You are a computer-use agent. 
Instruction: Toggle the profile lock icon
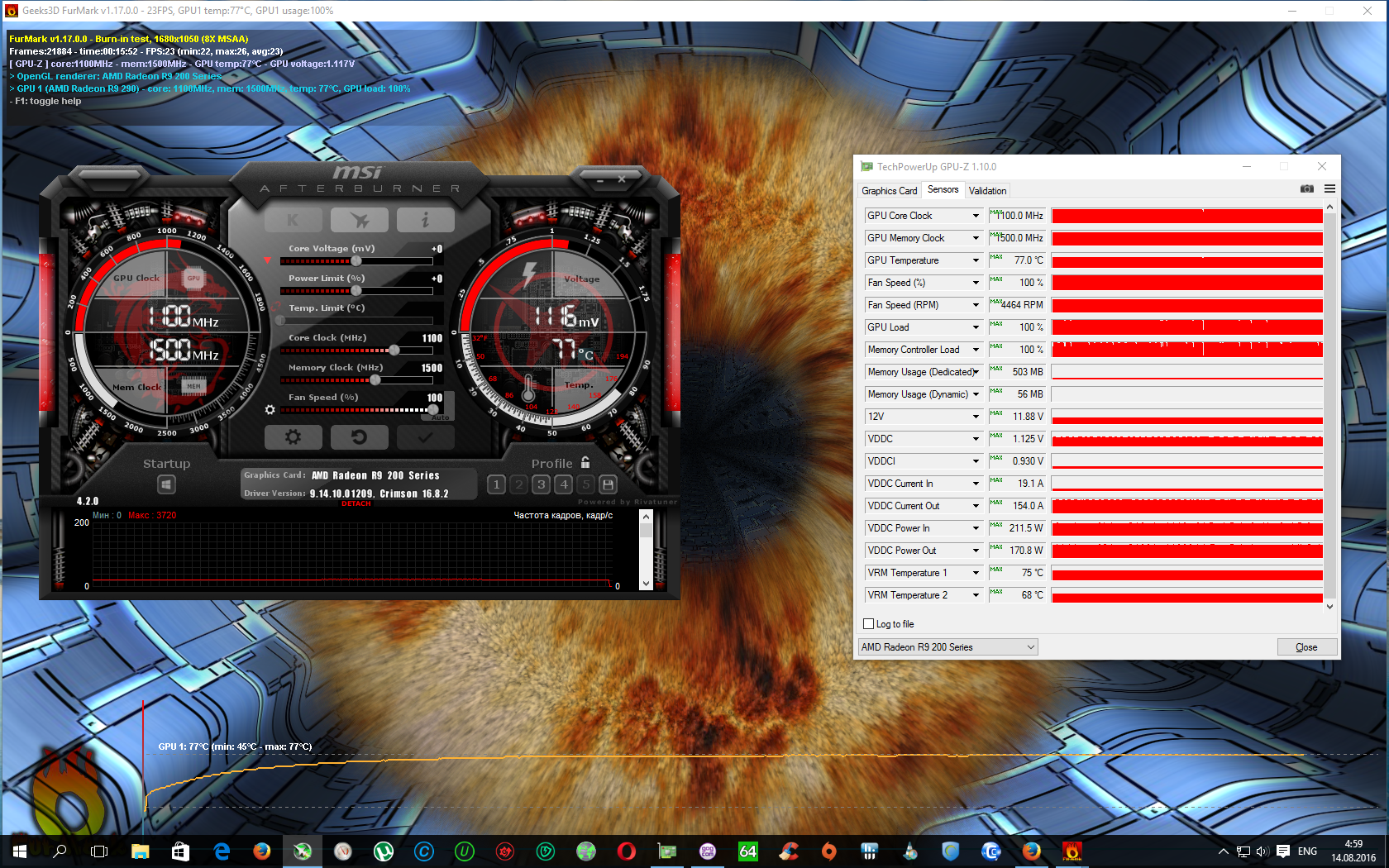click(585, 462)
